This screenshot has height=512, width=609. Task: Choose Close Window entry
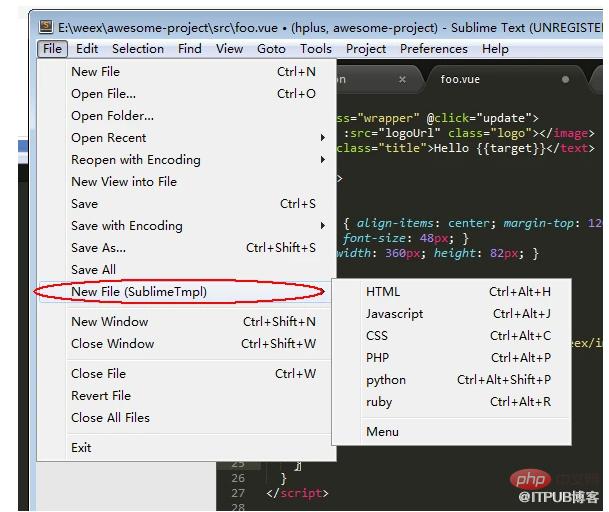point(187,344)
